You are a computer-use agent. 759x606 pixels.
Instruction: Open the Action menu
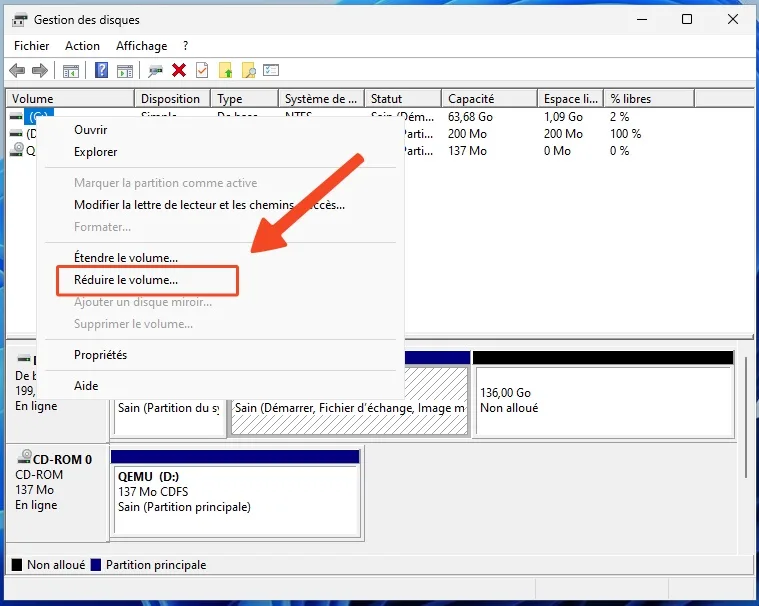pyautogui.click(x=82, y=46)
